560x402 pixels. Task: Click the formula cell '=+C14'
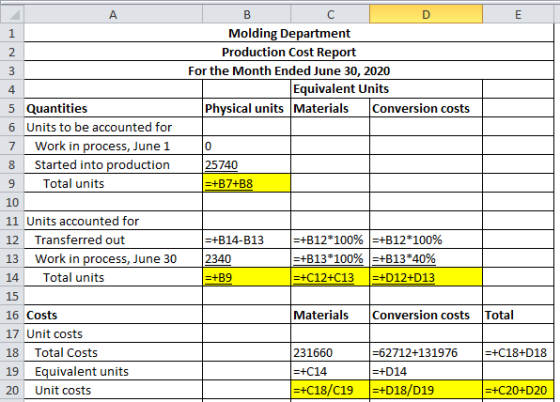point(330,371)
